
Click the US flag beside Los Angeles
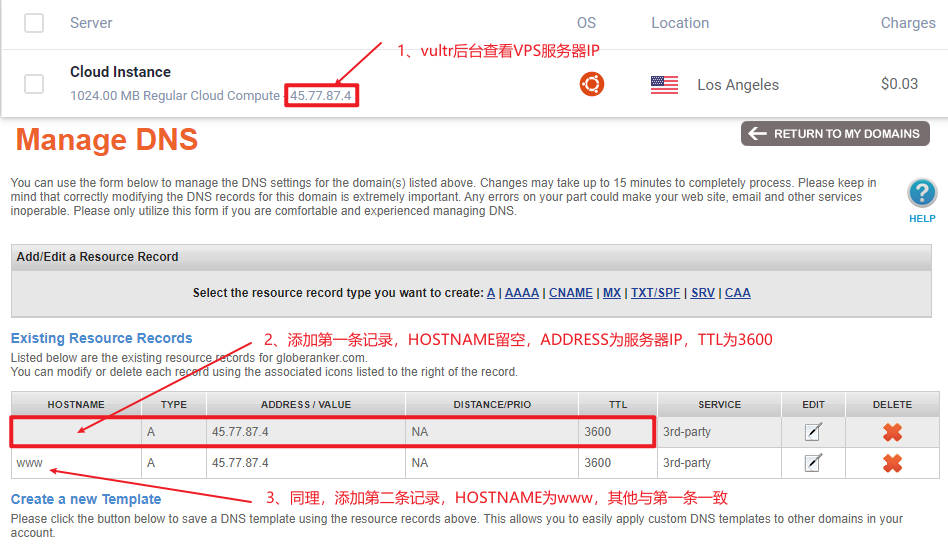point(664,85)
